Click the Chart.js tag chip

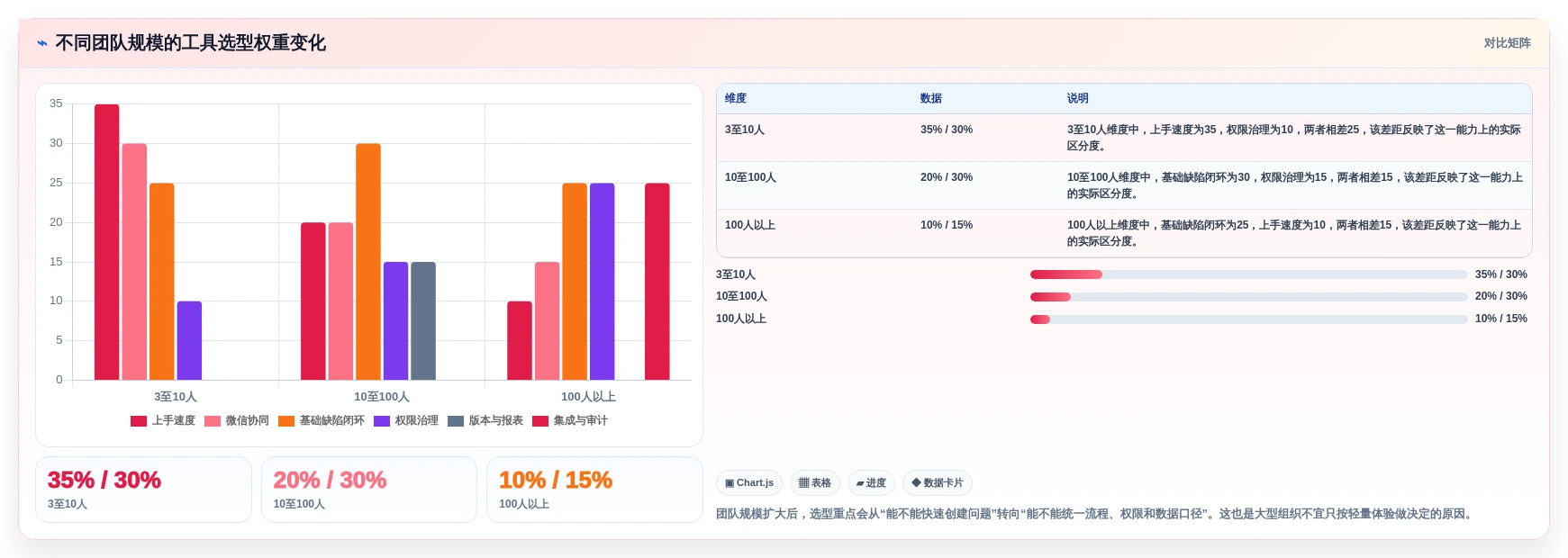pyautogui.click(x=749, y=483)
